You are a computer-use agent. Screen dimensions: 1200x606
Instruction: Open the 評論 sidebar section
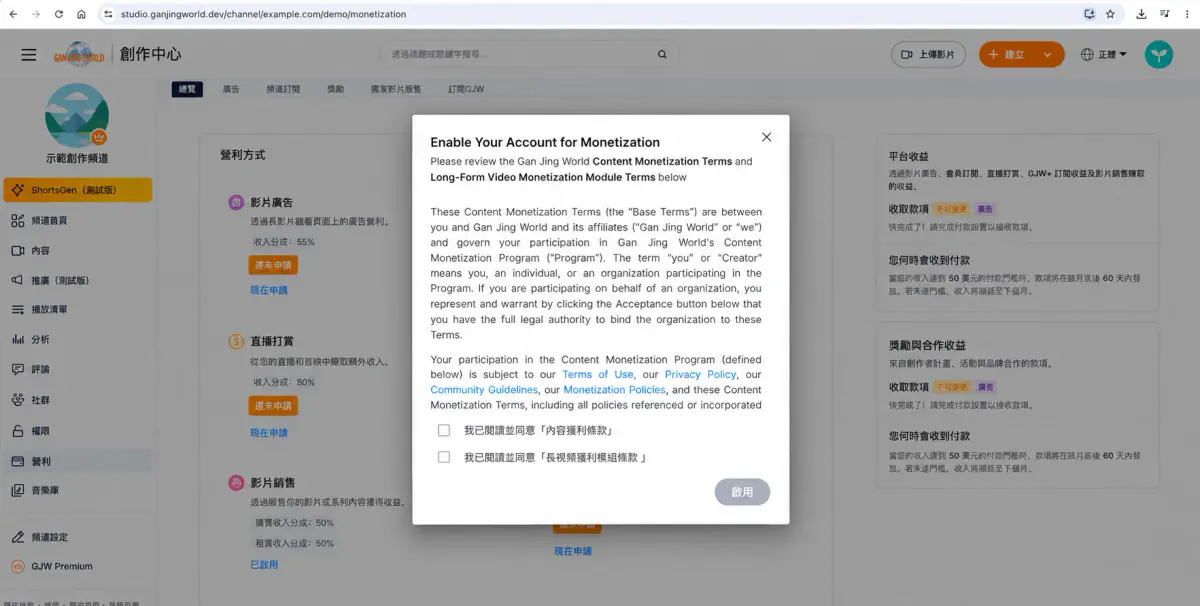coord(78,369)
